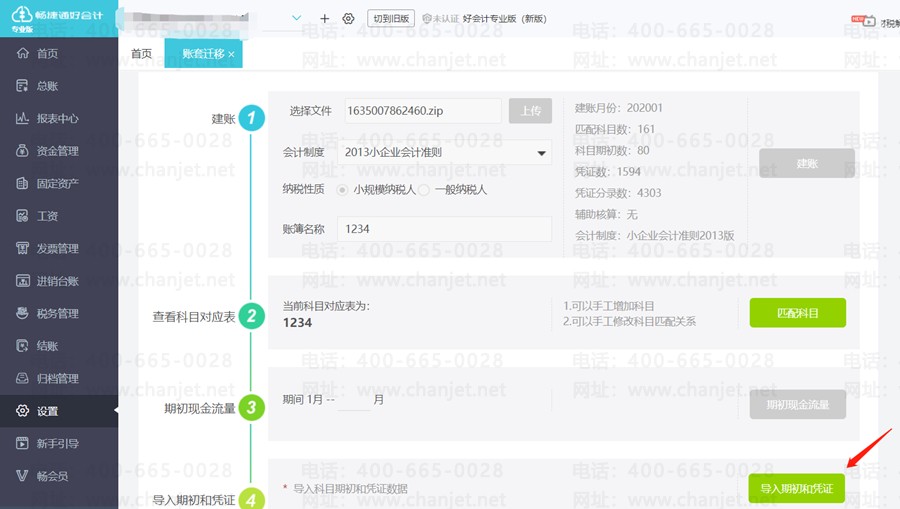Click the 账簿名称 input field
The image size is (900, 509).
445,229
